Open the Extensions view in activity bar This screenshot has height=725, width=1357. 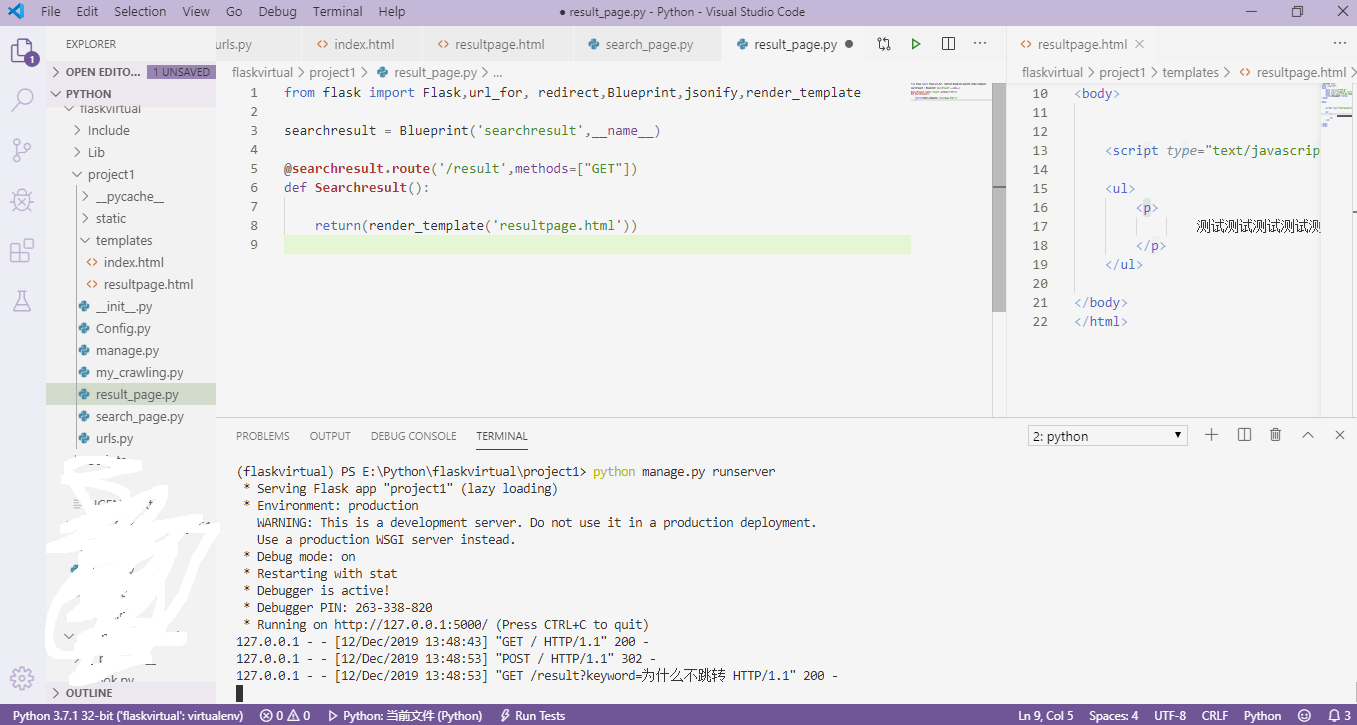tap(22, 251)
